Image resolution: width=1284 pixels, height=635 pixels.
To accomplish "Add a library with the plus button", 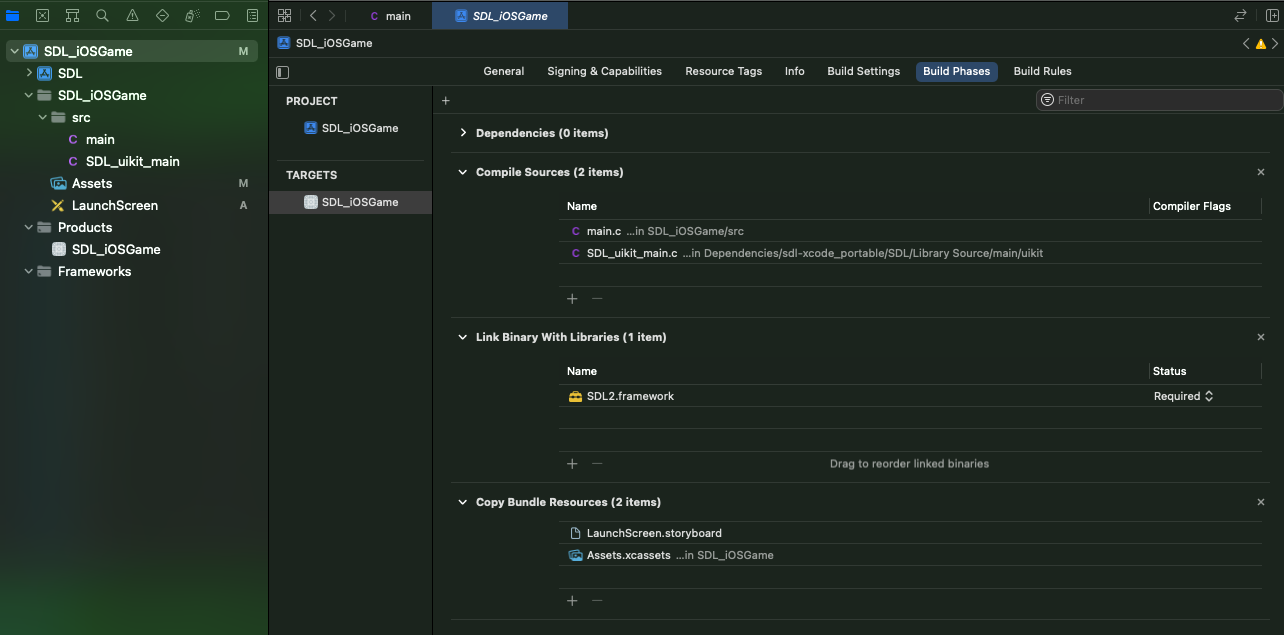I will point(572,464).
